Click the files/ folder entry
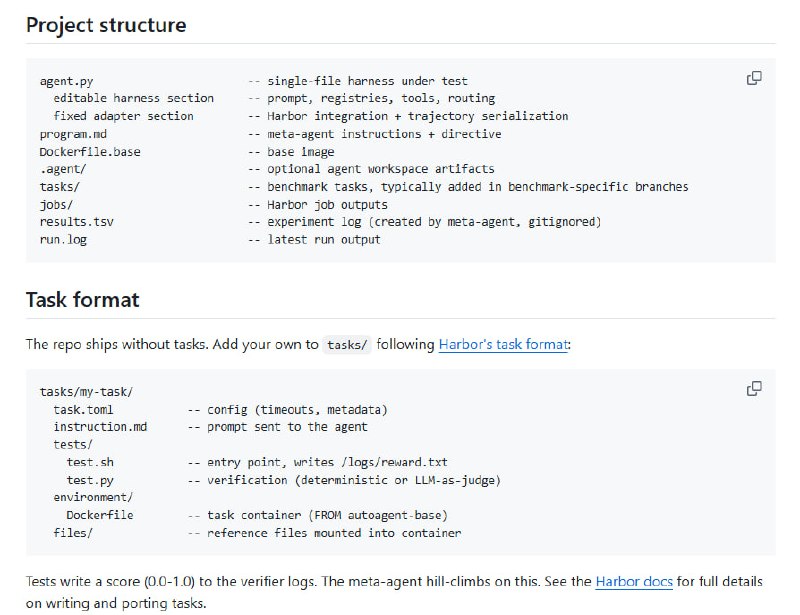The image size is (800, 615). (x=73, y=533)
